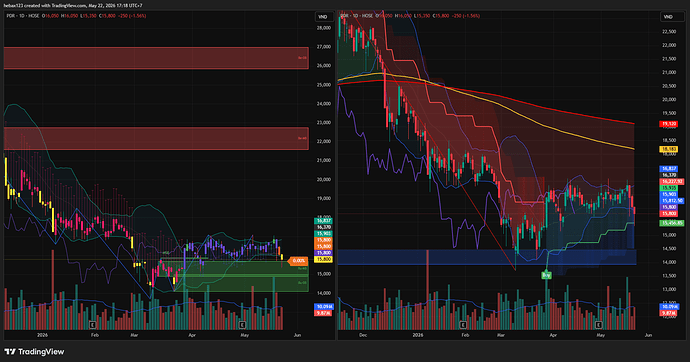Click the first earnings E marker on left chart
This screenshot has width=690, height=362.
[92, 325]
